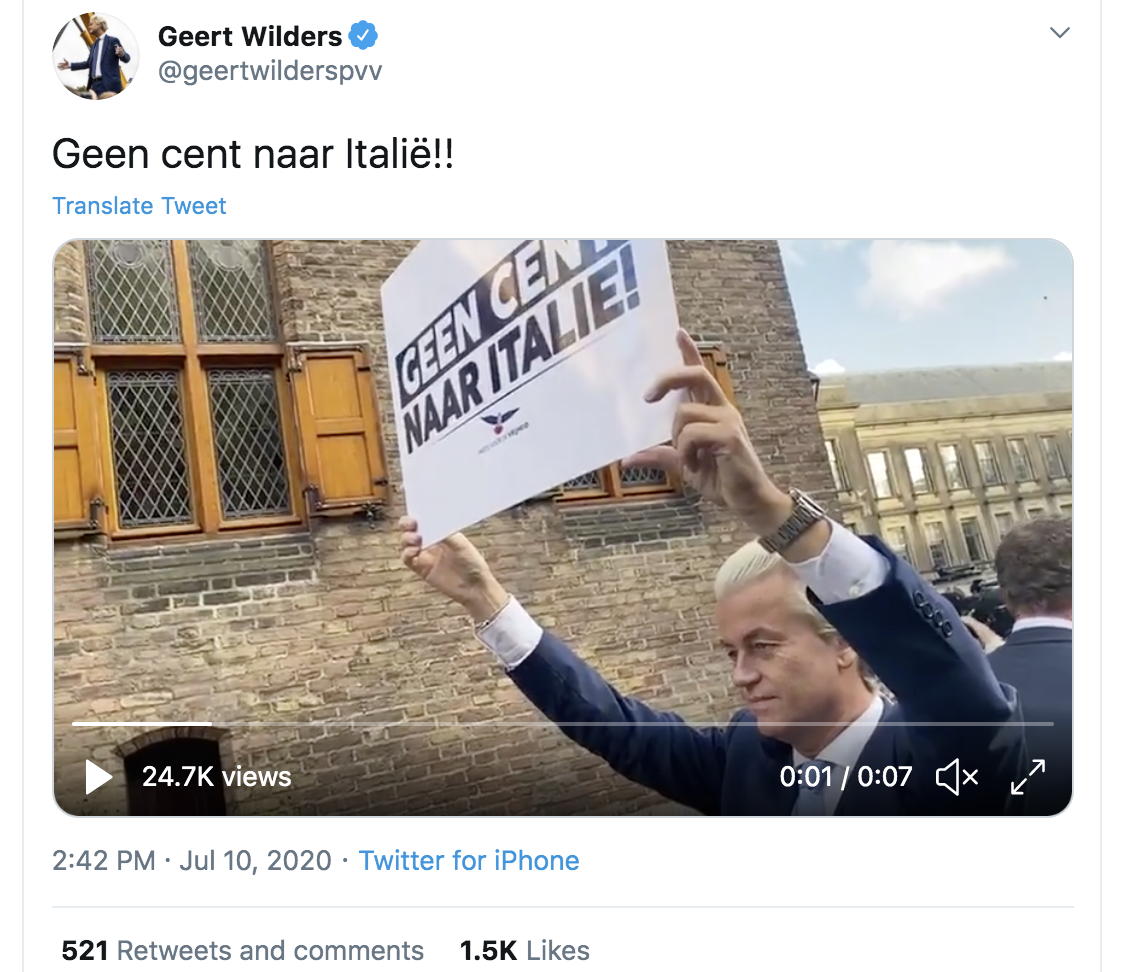Open the Twitter for iPhone link
This screenshot has width=1130, height=972.
[469, 860]
